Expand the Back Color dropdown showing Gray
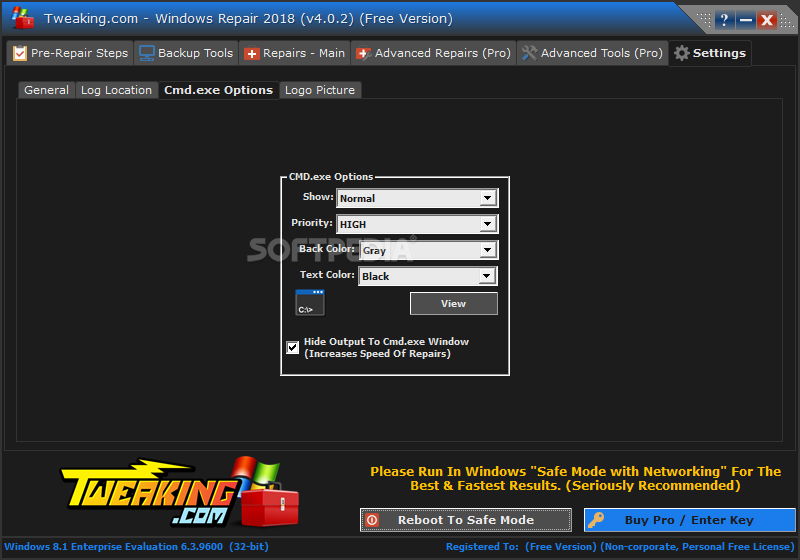The width and height of the screenshot is (800, 560). [x=428, y=250]
